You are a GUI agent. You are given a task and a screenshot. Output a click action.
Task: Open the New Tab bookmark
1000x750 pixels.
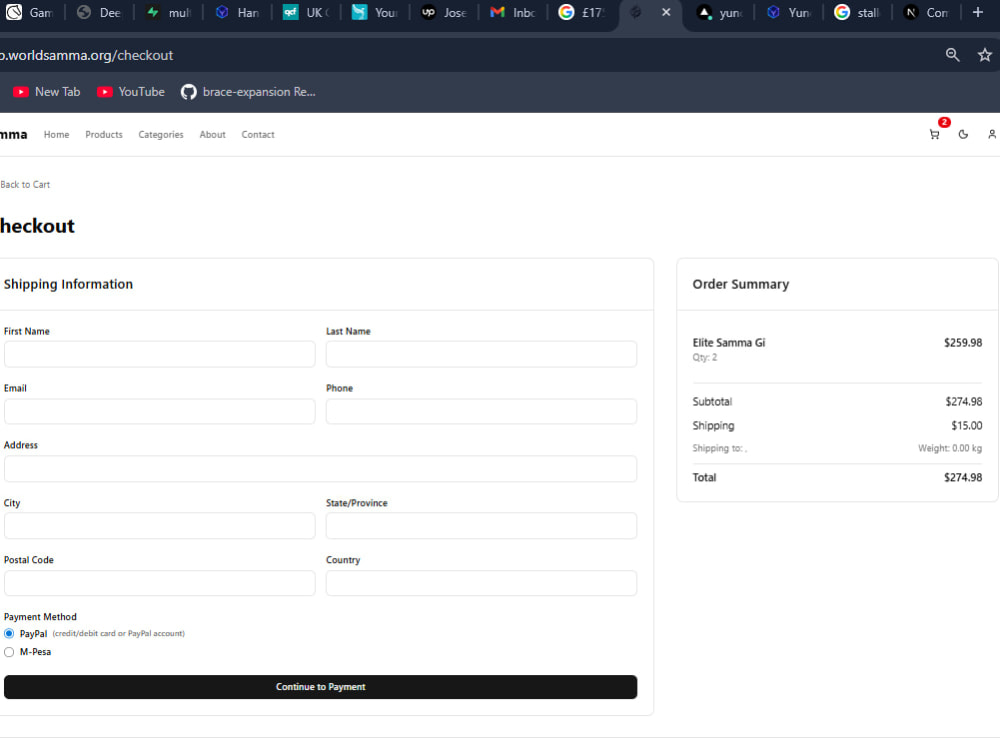(47, 92)
